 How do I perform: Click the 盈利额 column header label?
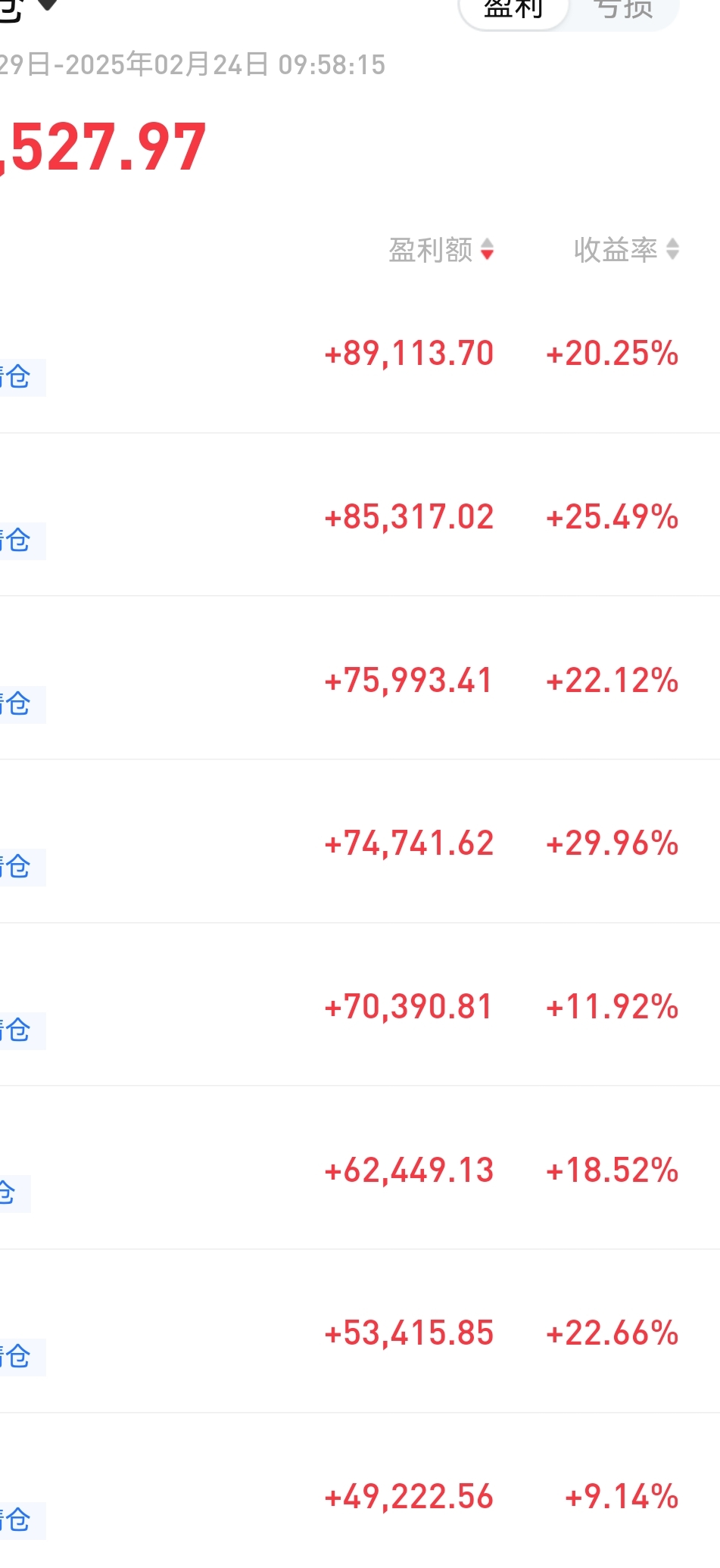pyautogui.click(x=430, y=250)
